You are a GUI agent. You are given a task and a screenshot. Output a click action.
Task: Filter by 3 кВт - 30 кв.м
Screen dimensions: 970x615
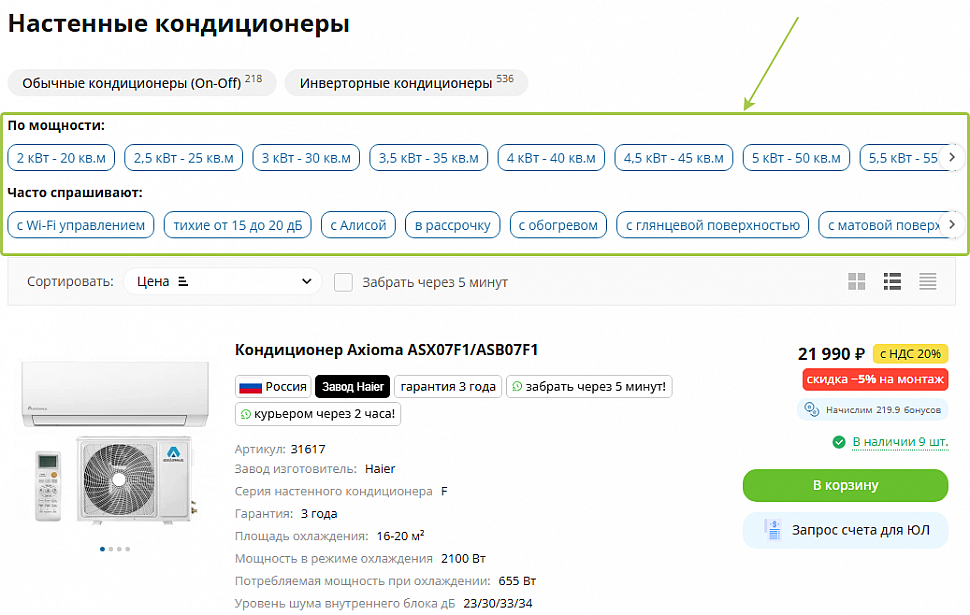[x=306, y=158]
